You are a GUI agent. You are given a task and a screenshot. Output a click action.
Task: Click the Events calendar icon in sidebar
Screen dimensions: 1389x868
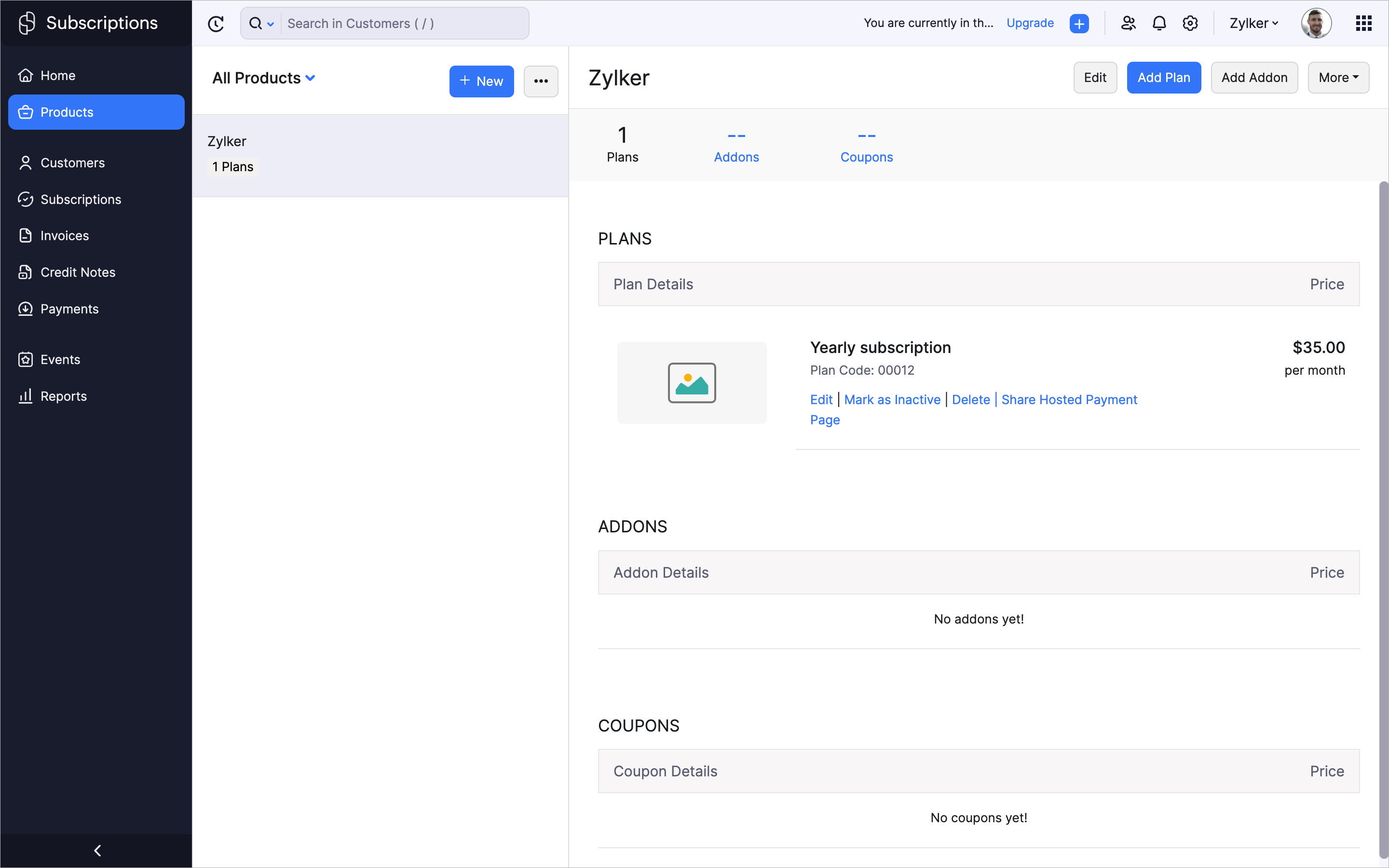[25, 359]
